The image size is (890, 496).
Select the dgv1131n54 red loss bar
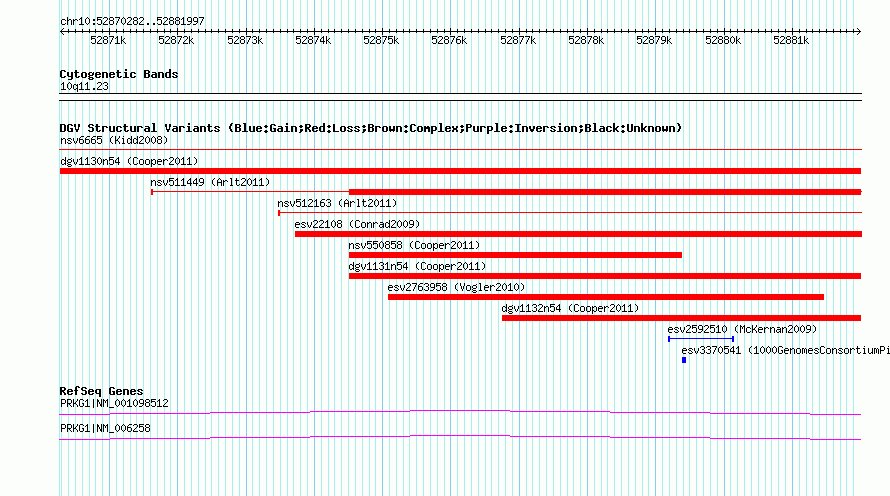coord(605,276)
